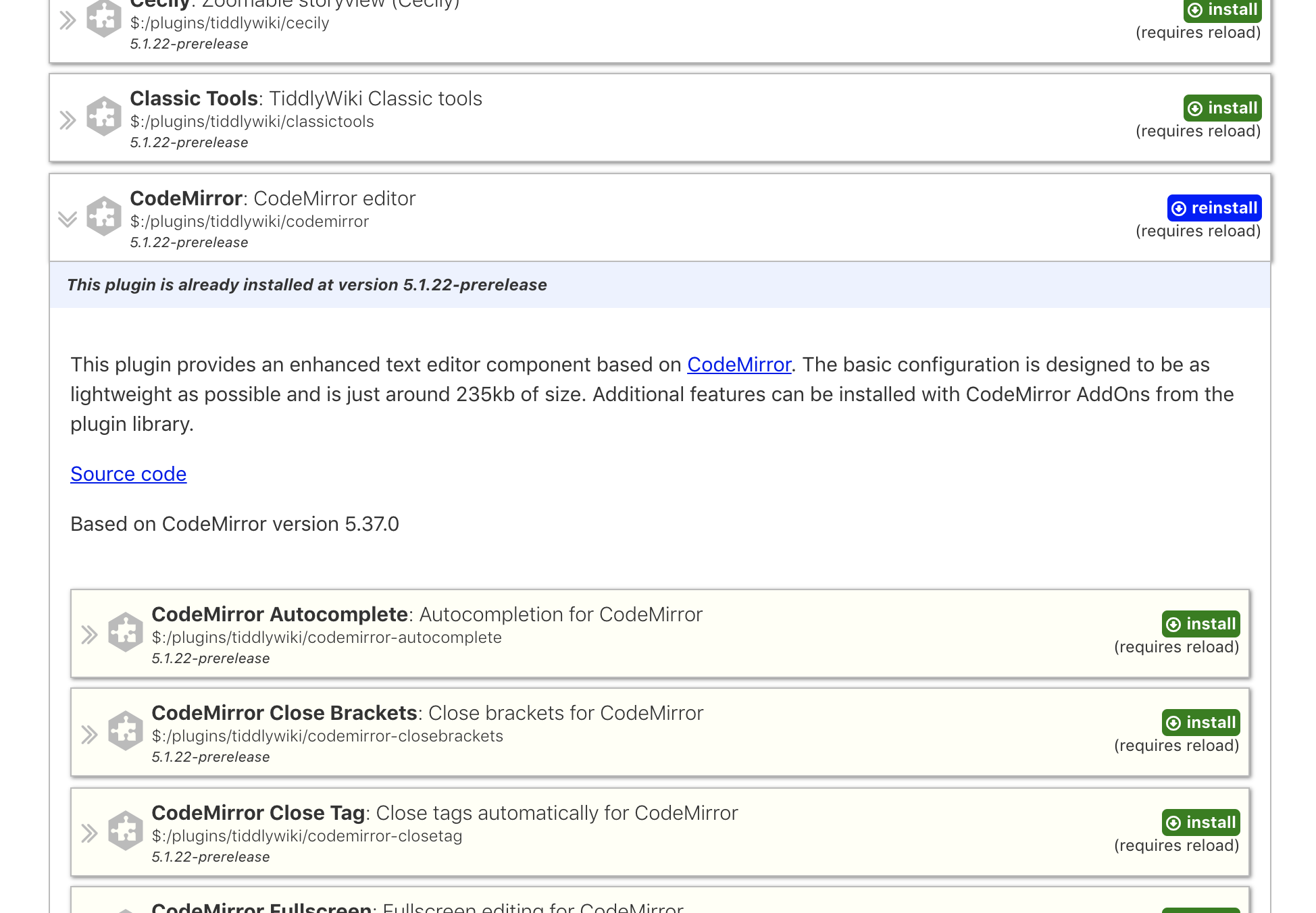Screen dimensions: 1316x913
Task: Click the Classic Tools plugin puzzle icon
Action: click(103, 116)
